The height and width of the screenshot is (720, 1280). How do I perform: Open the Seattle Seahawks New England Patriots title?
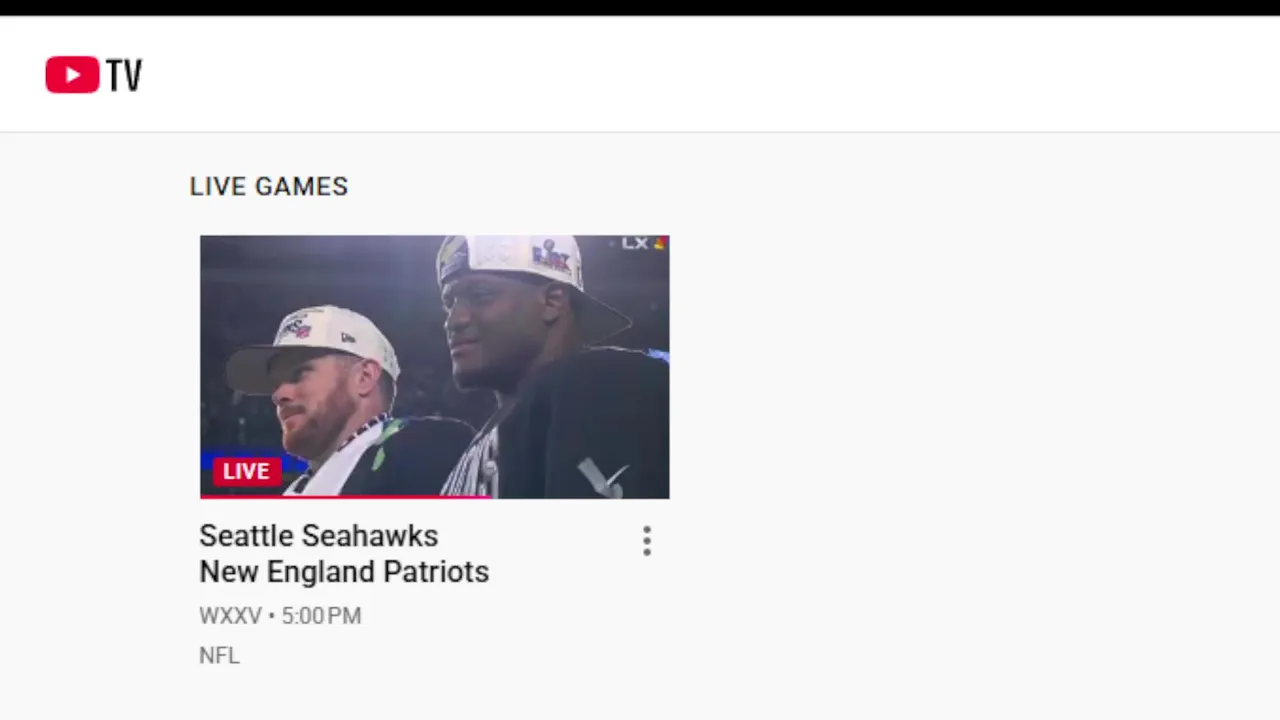click(344, 554)
